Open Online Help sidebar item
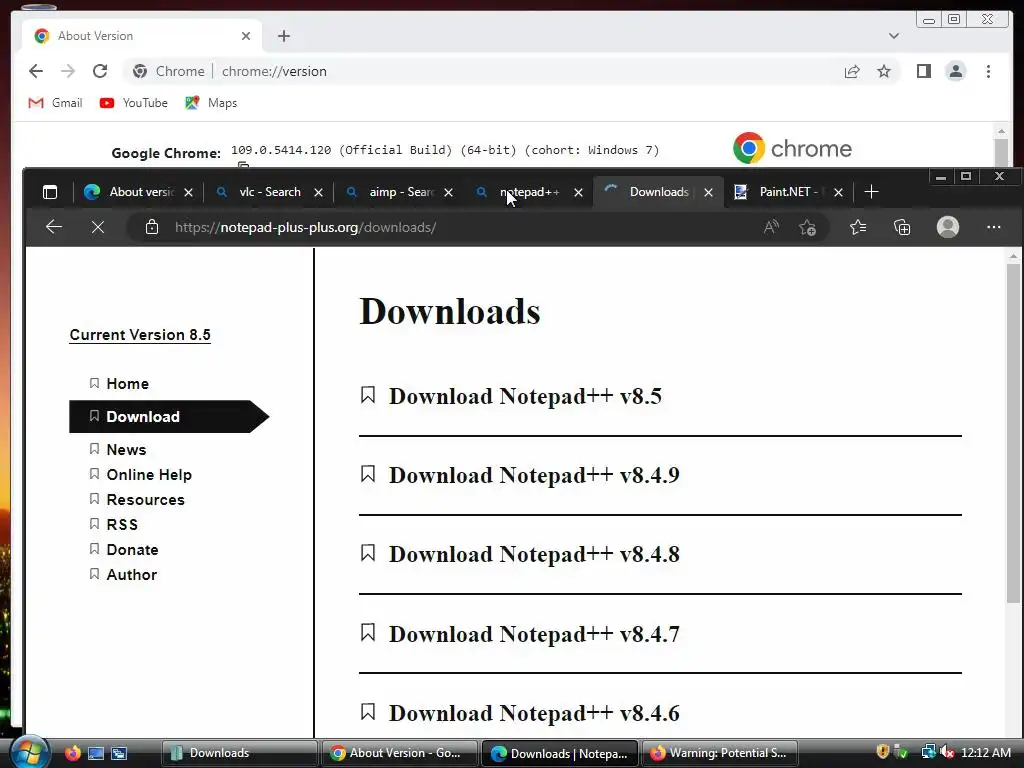Image resolution: width=1024 pixels, height=768 pixels. tap(149, 475)
